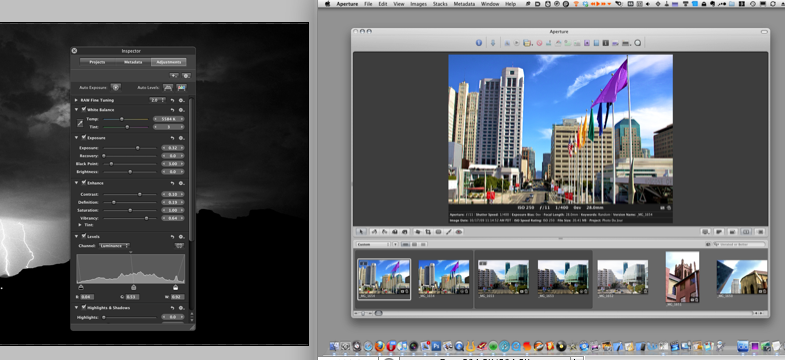Reset the White Balance adjustment arrow
Image resolution: width=785 pixels, height=360 pixels.
point(173,110)
